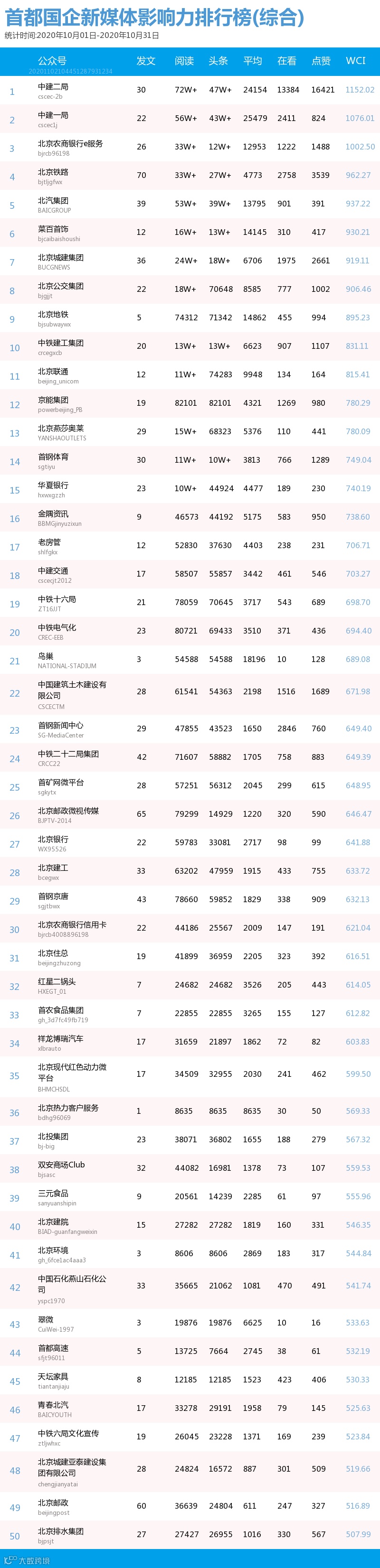Click the WCI value 648.95
The image size is (380, 1568).
click(x=358, y=786)
